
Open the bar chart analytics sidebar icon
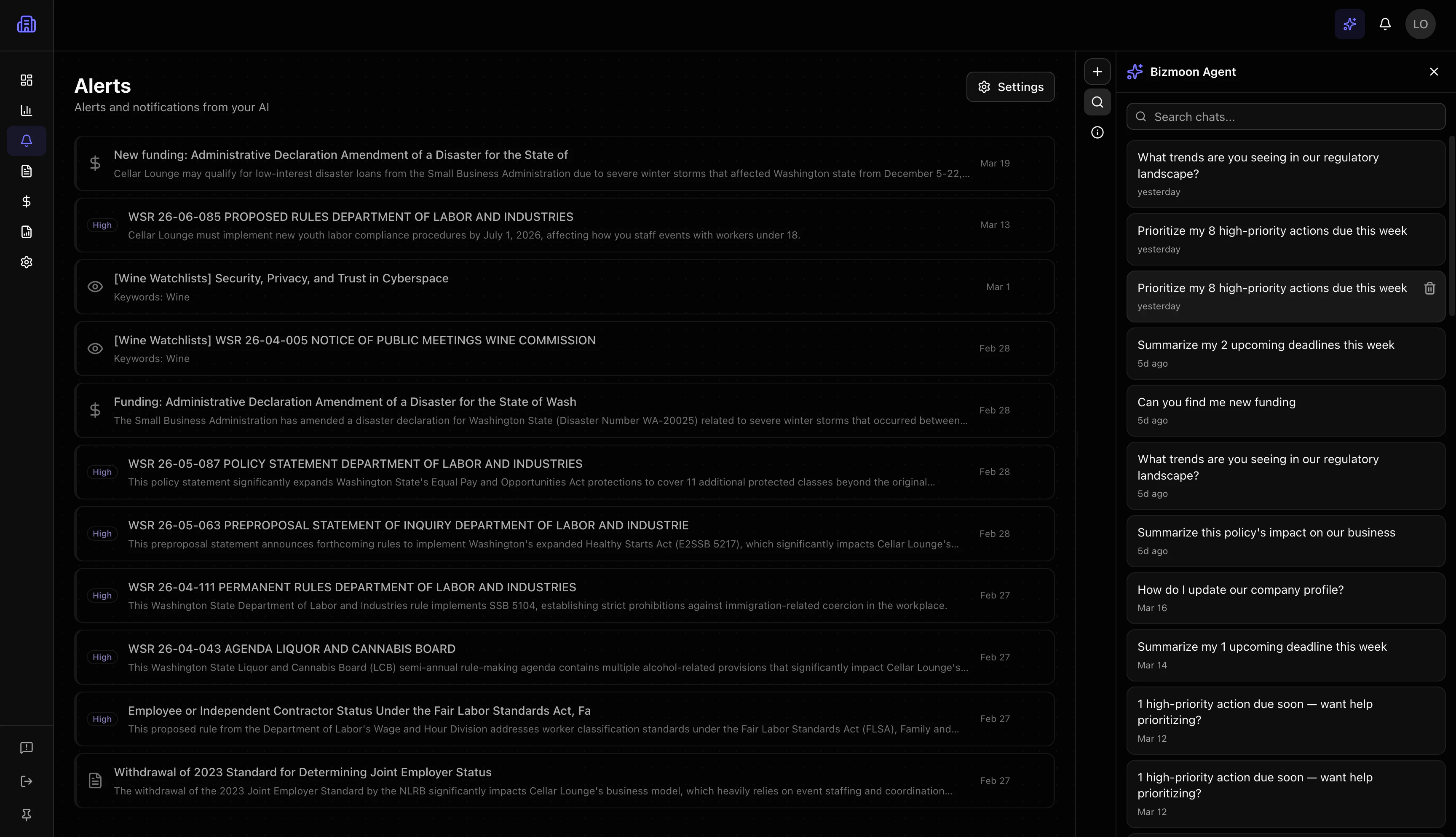[27, 110]
